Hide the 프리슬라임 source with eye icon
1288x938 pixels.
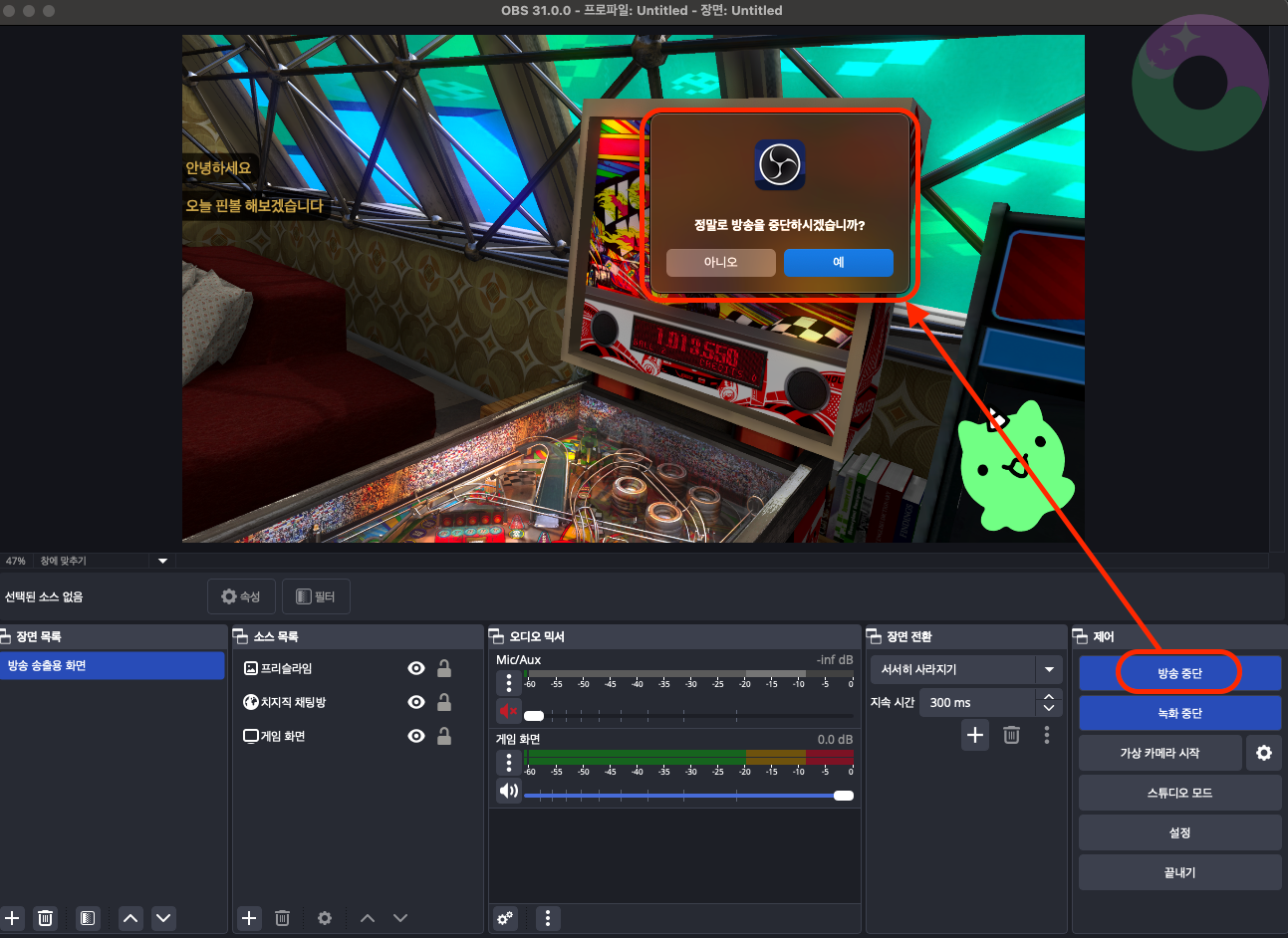tap(416, 668)
